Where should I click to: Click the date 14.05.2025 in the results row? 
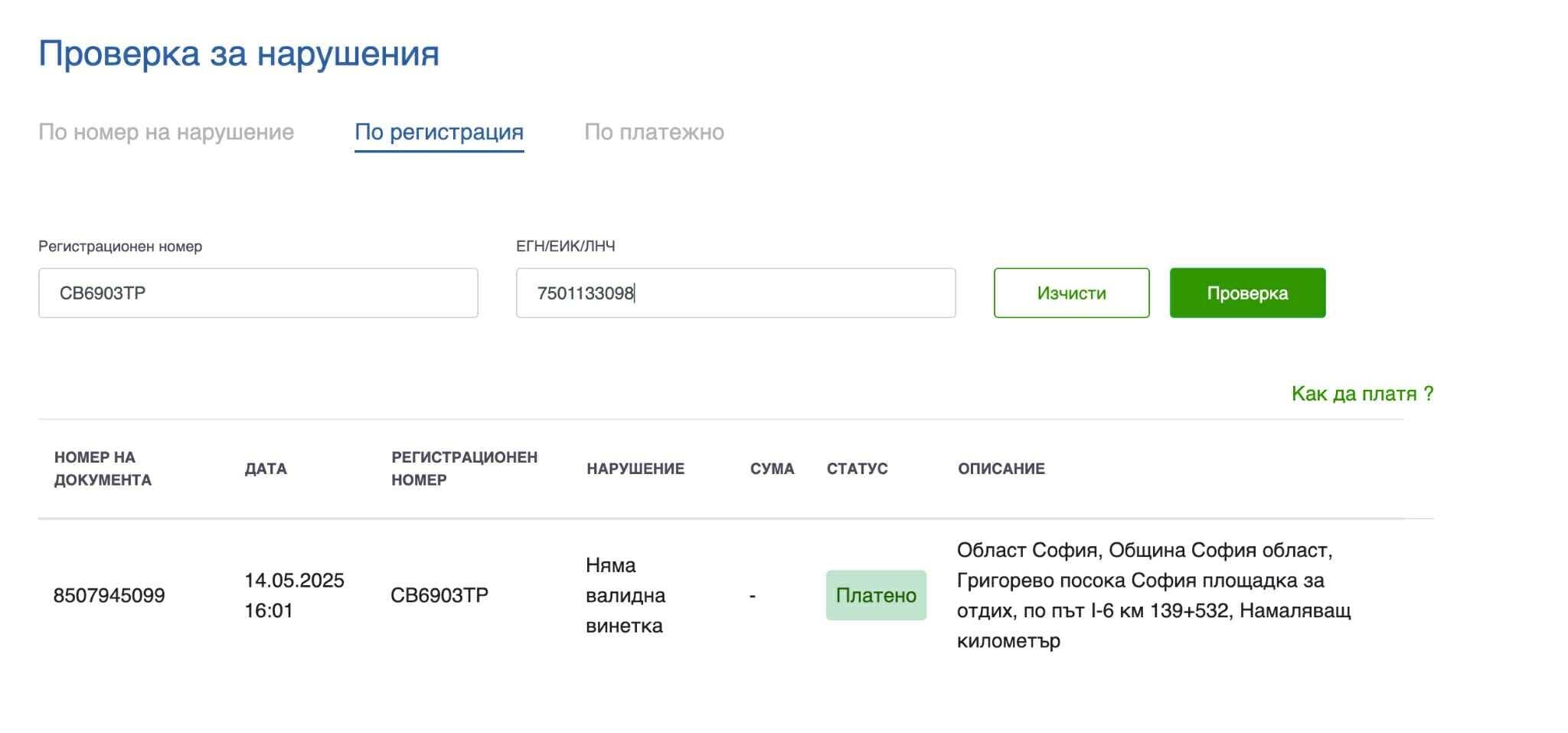point(294,581)
